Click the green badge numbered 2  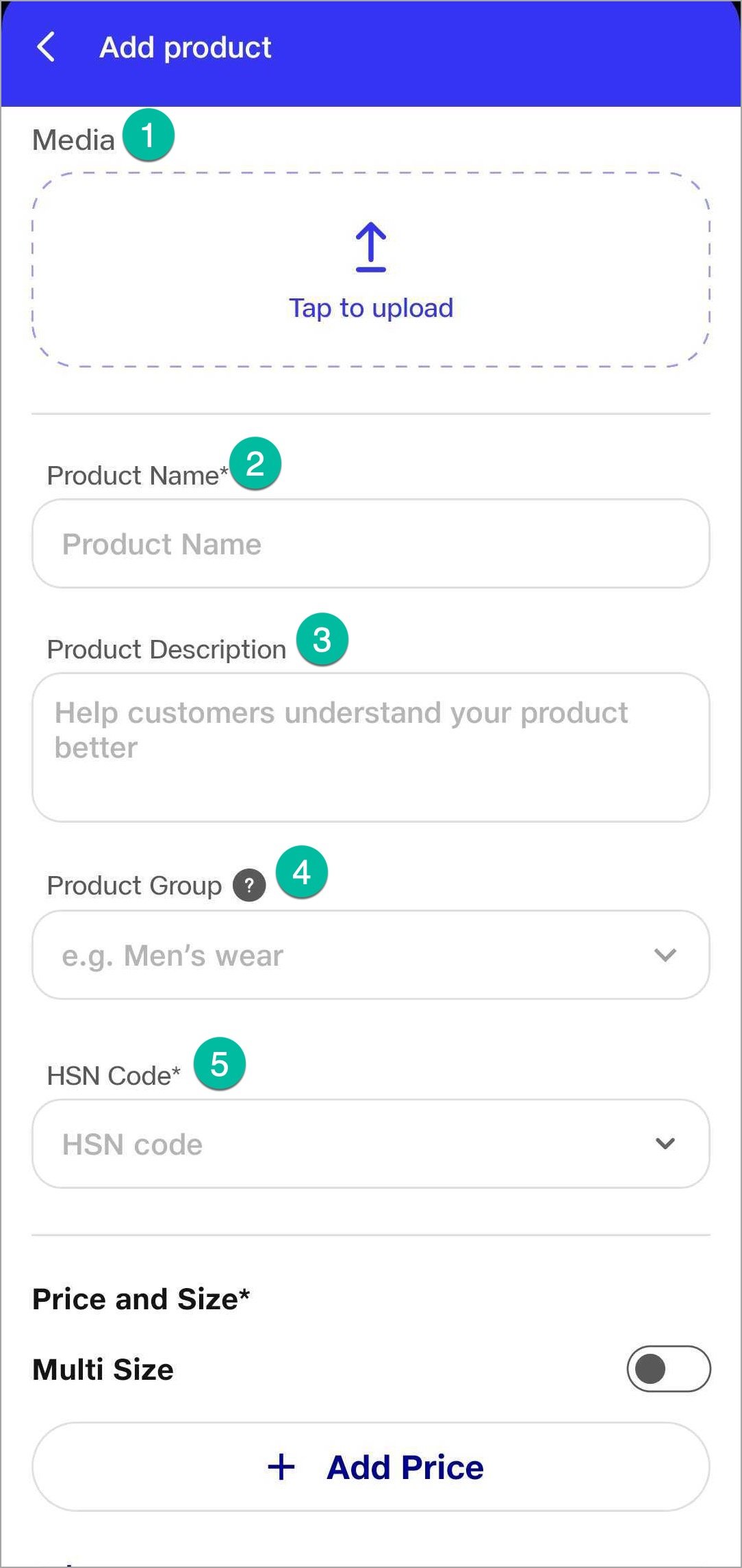255,463
